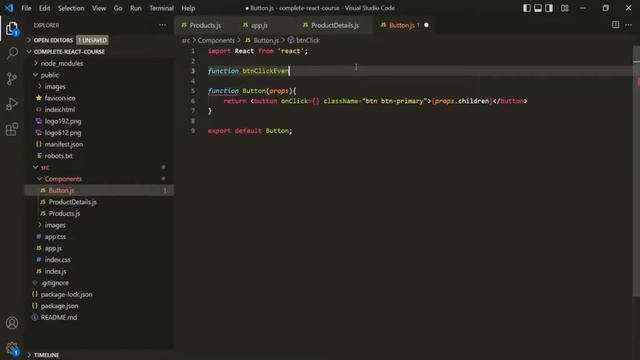Switch to the app.js tab
The image size is (640, 360).
pos(259,25)
